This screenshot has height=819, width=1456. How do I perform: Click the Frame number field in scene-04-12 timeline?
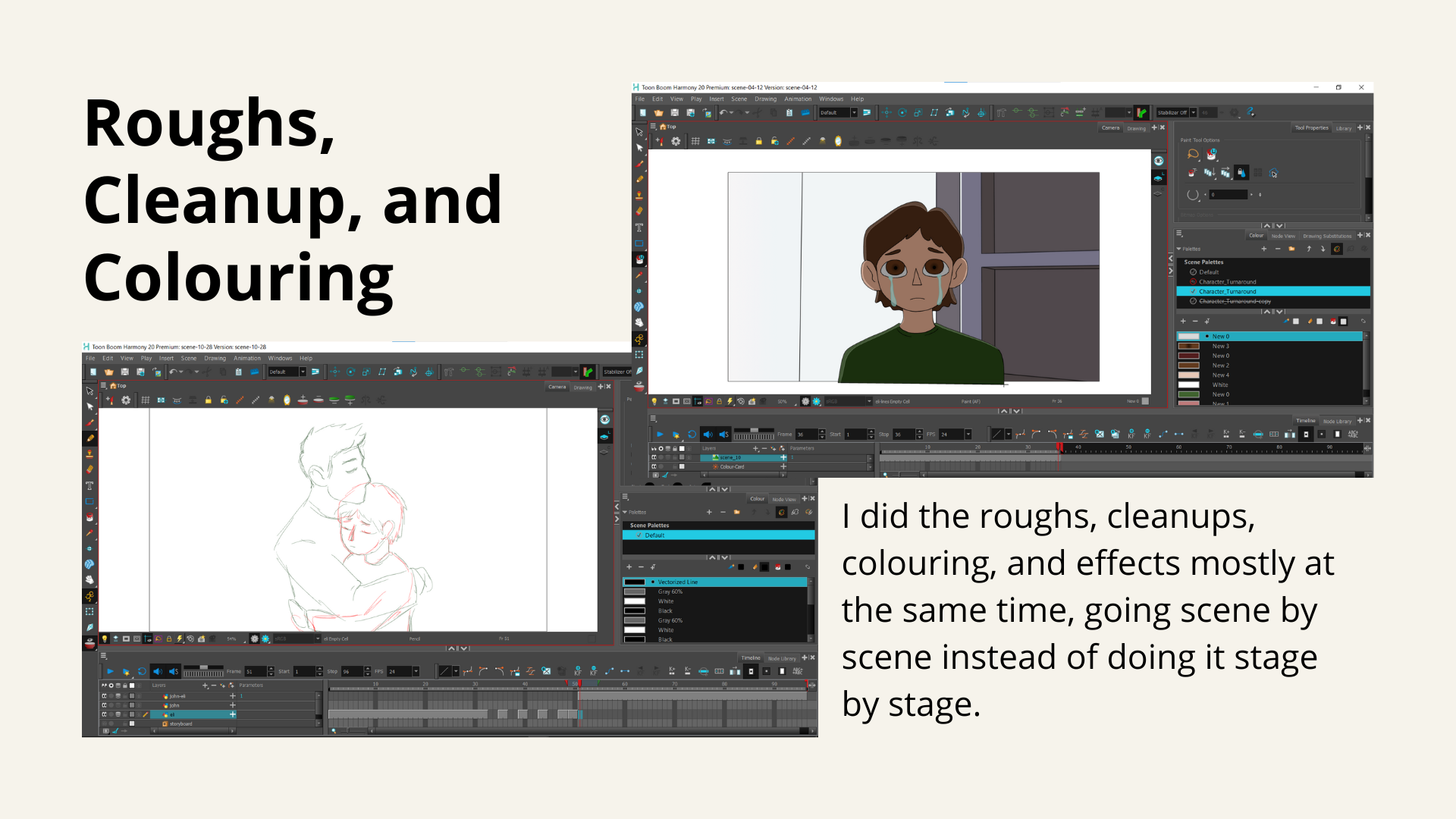pyautogui.click(x=805, y=435)
